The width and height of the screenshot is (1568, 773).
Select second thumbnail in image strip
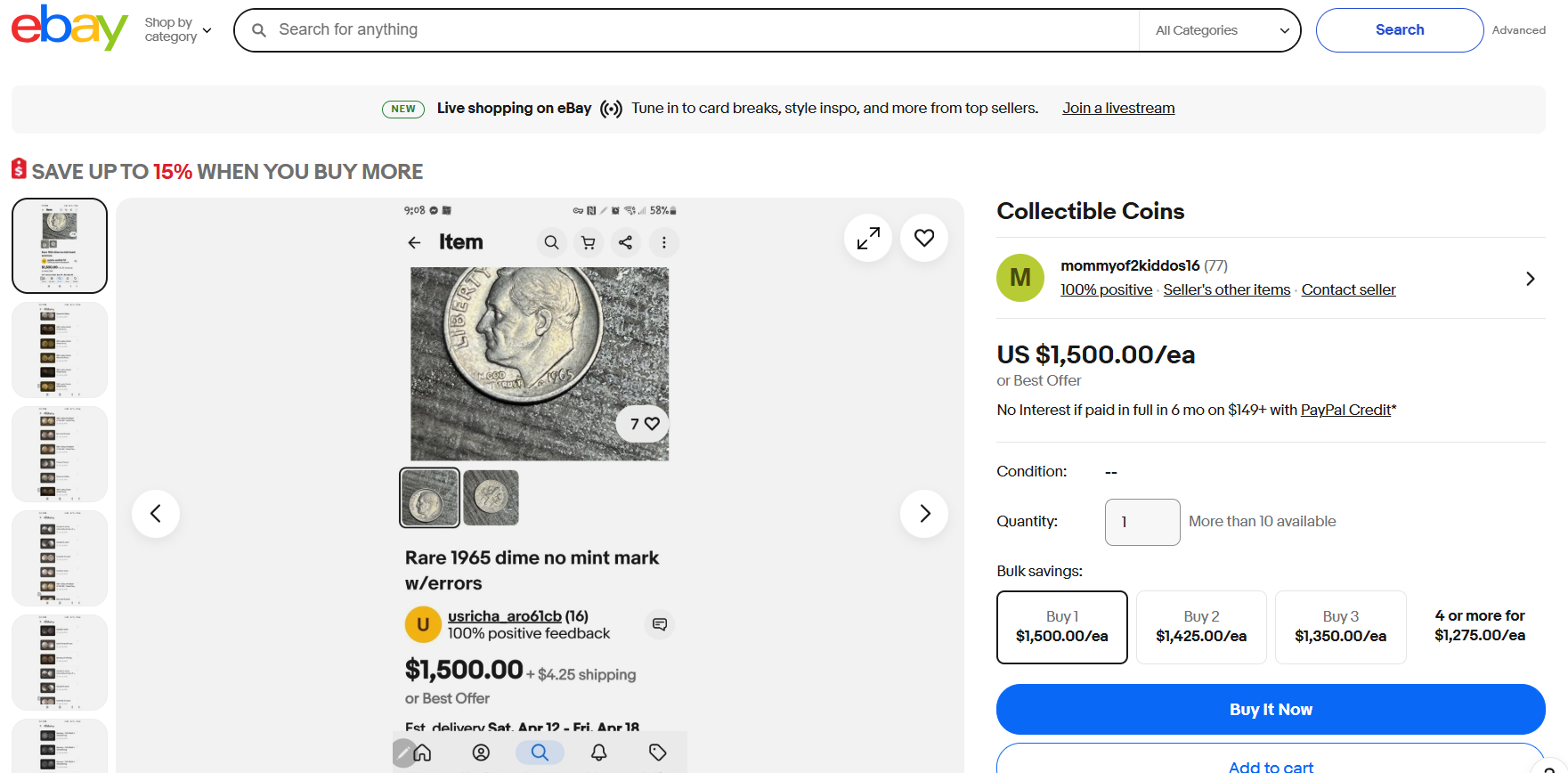60,350
